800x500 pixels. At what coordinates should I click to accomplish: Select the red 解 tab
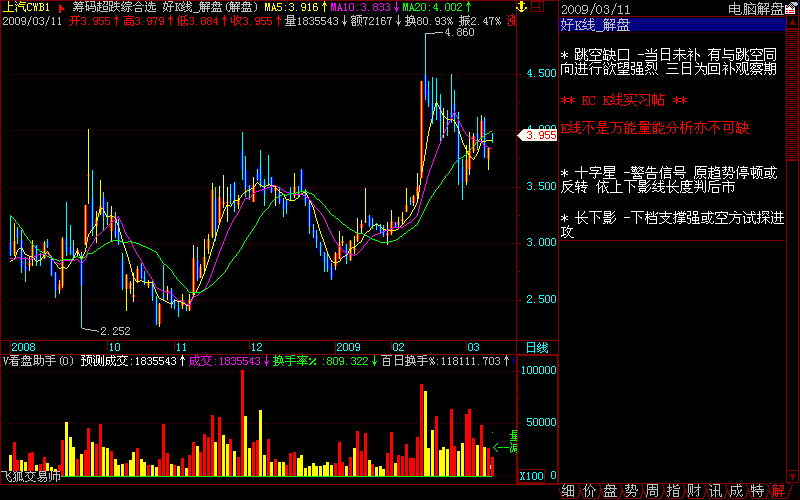point(779,491)
